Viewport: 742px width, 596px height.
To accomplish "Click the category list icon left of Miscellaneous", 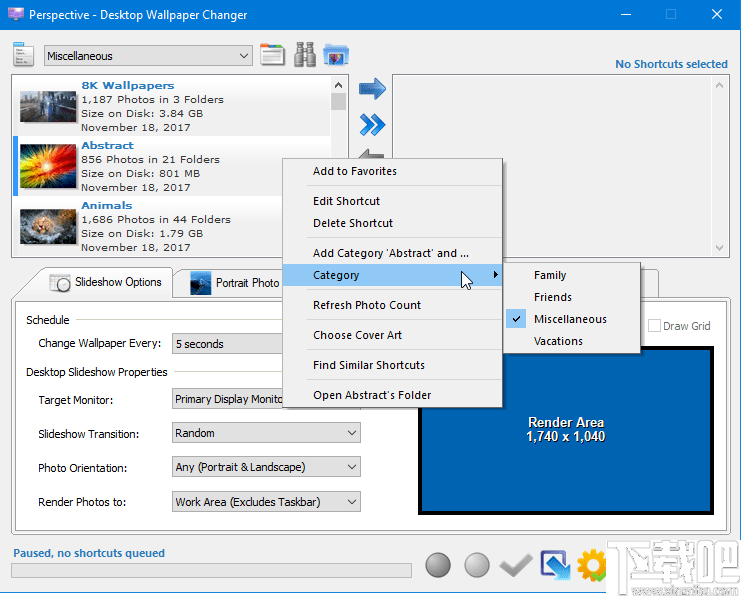I will pyautogui.click(x=23, y=55).
